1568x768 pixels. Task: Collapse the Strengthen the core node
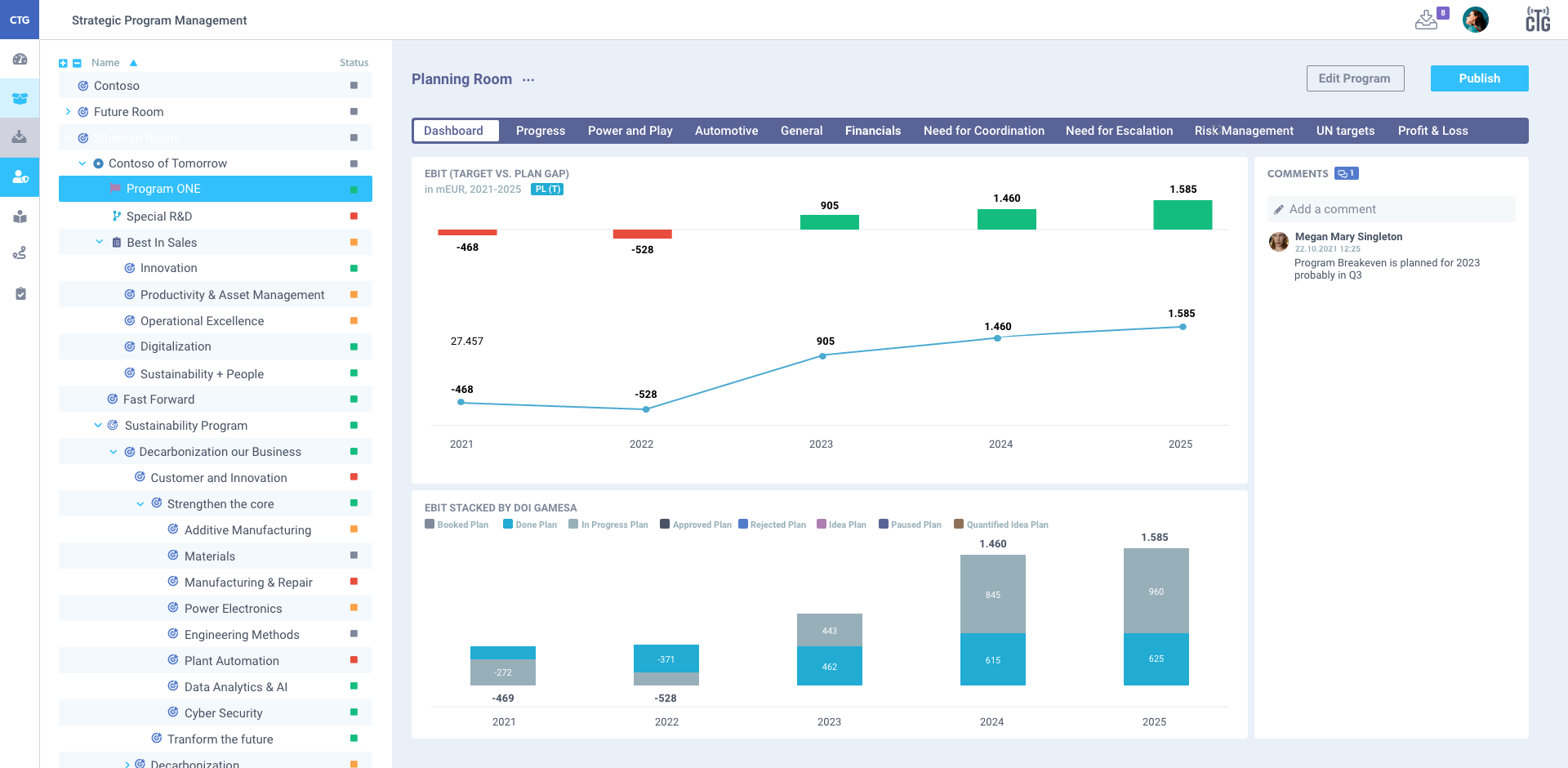(x=140, y=503)
